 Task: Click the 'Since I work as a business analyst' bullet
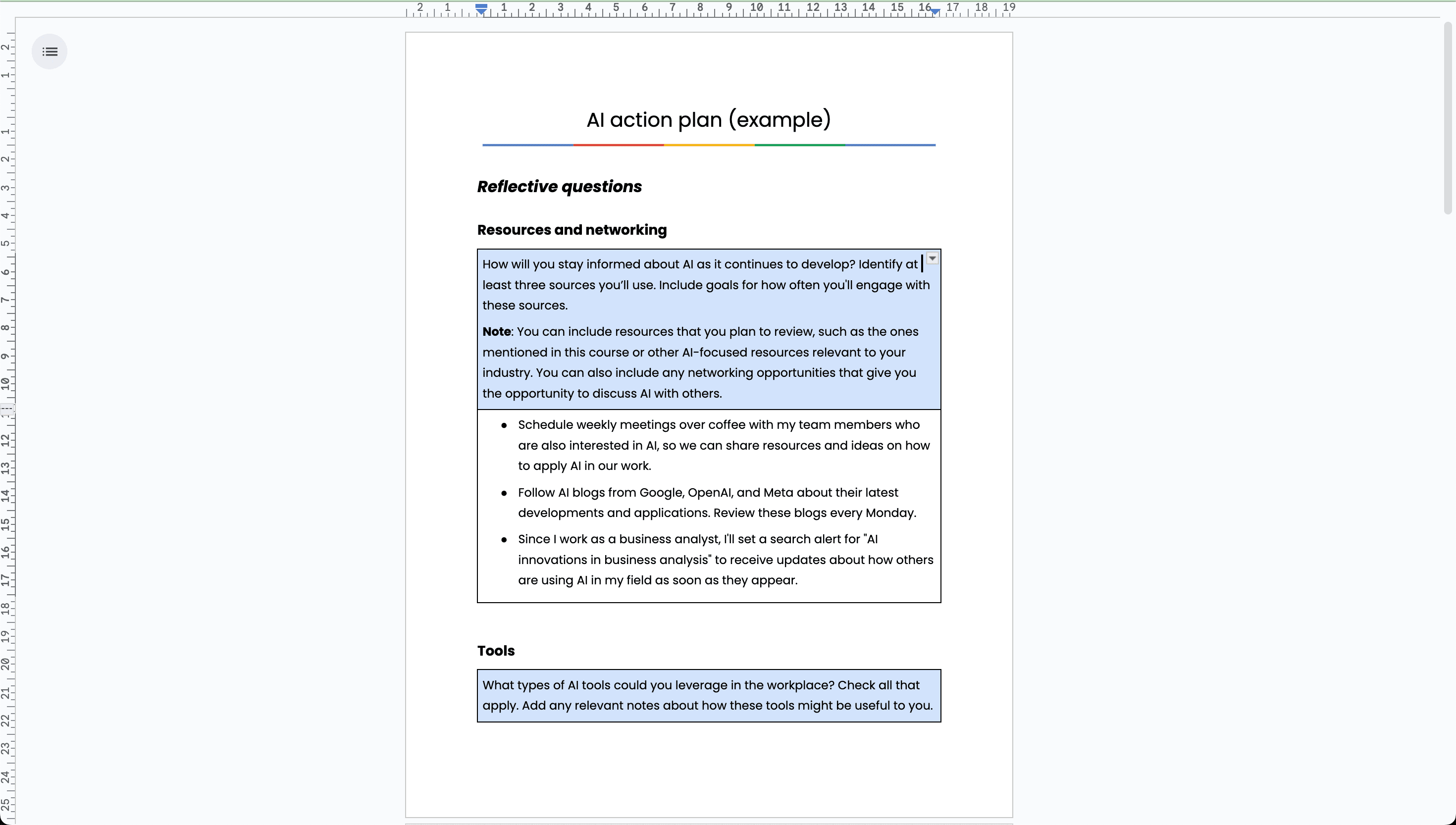pyautogui.click(x=725, y=560)
